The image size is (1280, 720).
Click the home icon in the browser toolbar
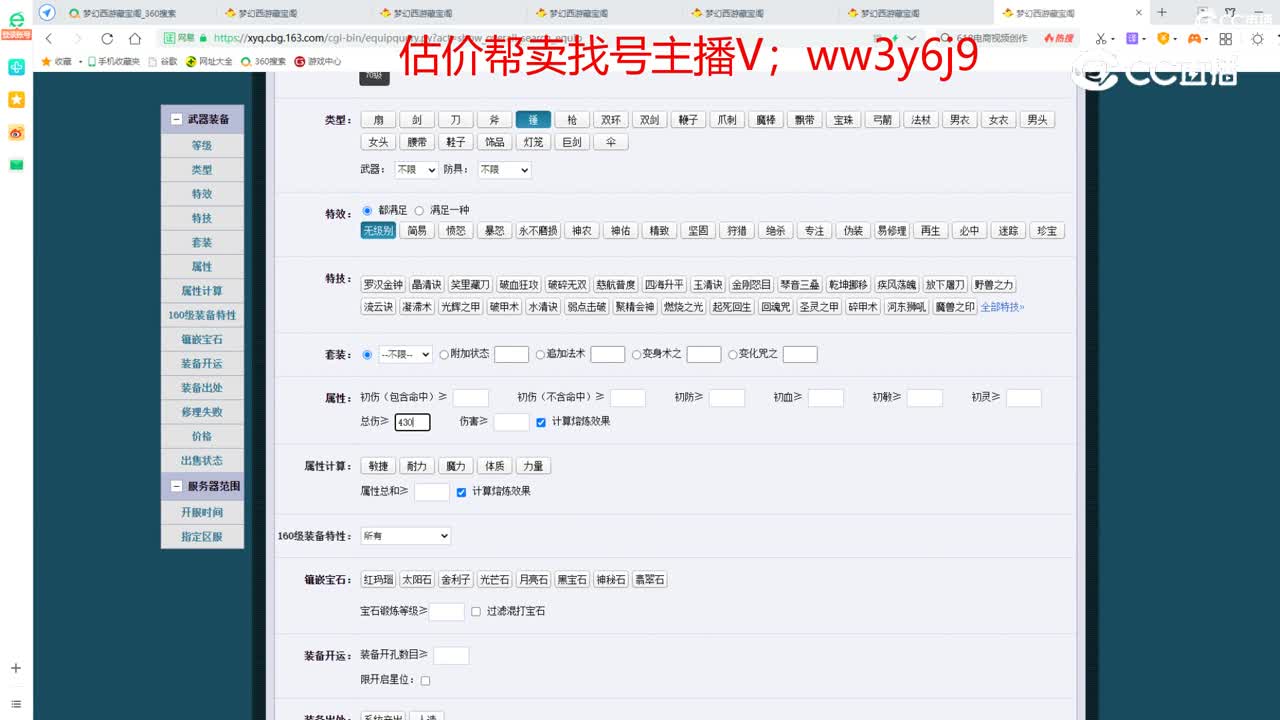coord(135,39)
